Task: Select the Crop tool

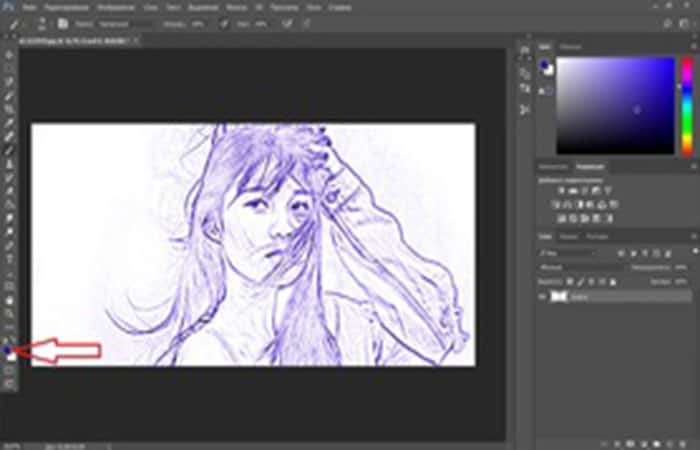Action: tap(9, 109)
